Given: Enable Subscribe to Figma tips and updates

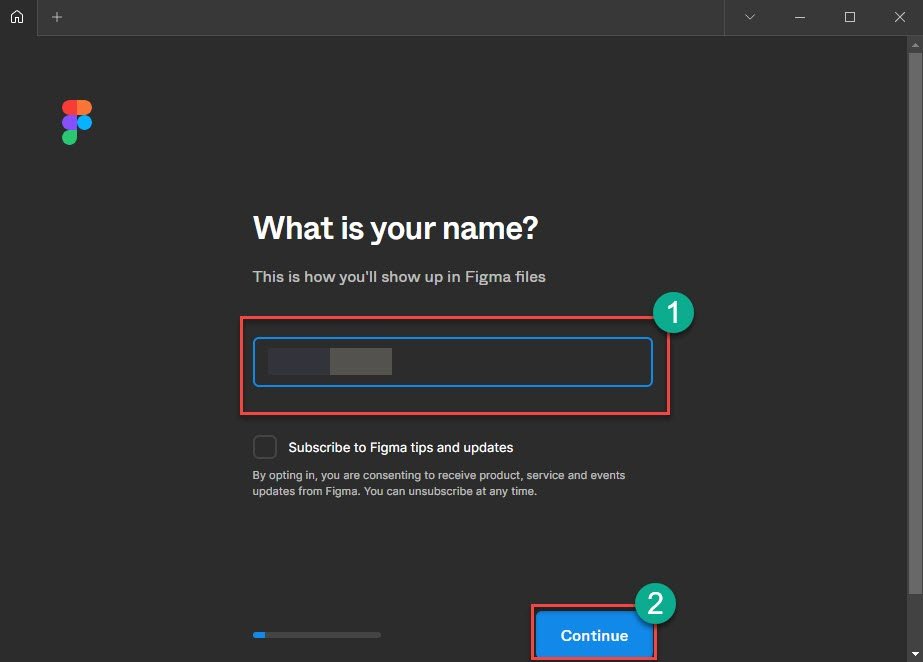Looking at the screenshot, I should click(x=265, y=447).
